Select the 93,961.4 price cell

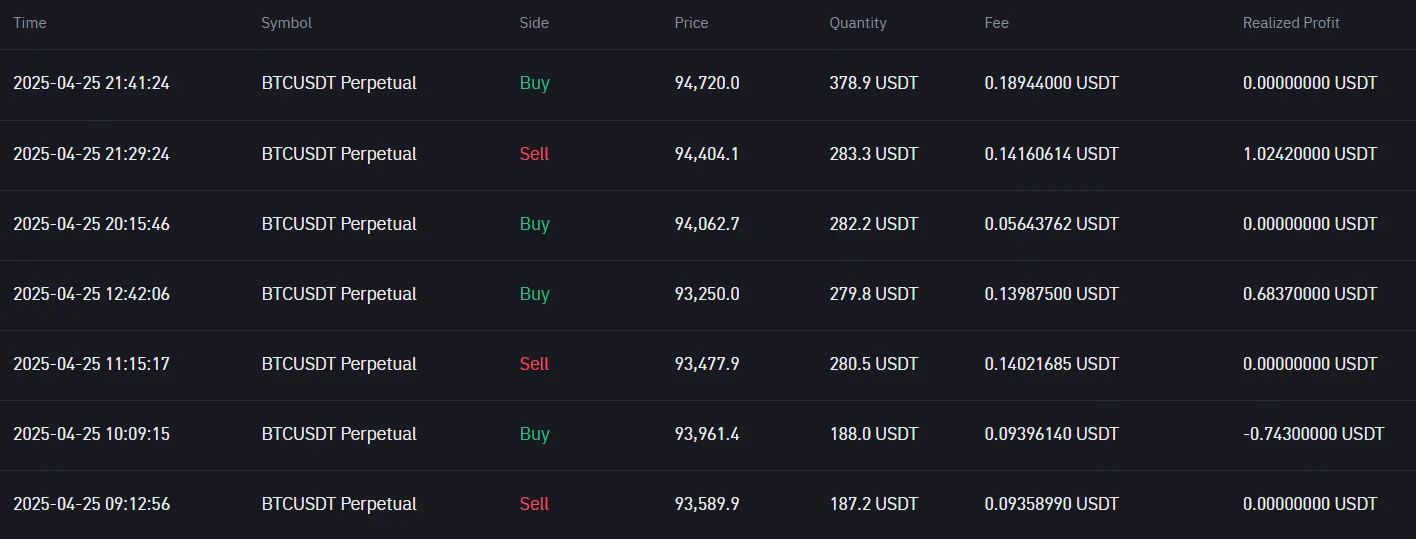707,434
